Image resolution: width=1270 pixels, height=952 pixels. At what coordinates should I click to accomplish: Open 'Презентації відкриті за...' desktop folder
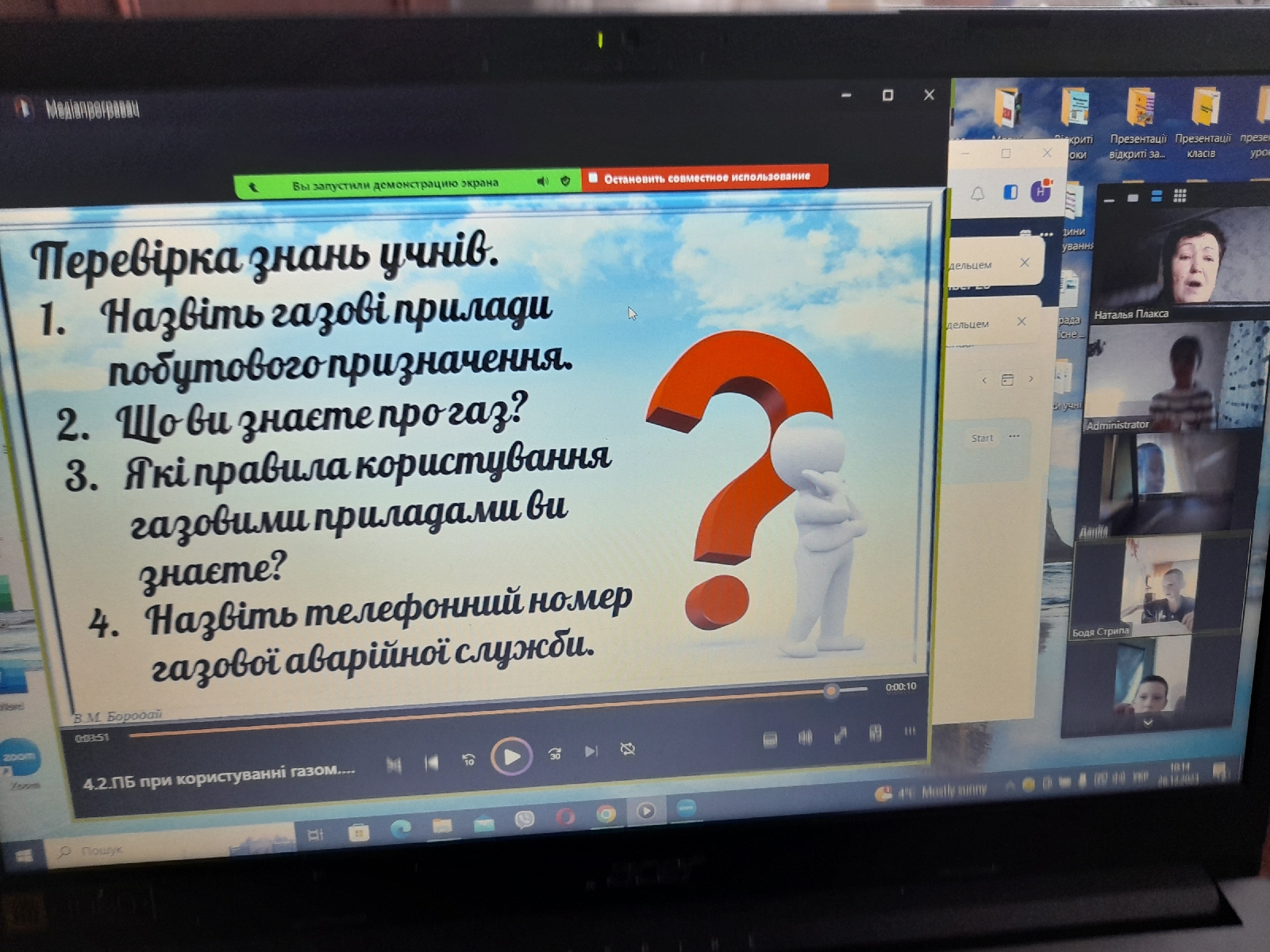click(1138, 124)
